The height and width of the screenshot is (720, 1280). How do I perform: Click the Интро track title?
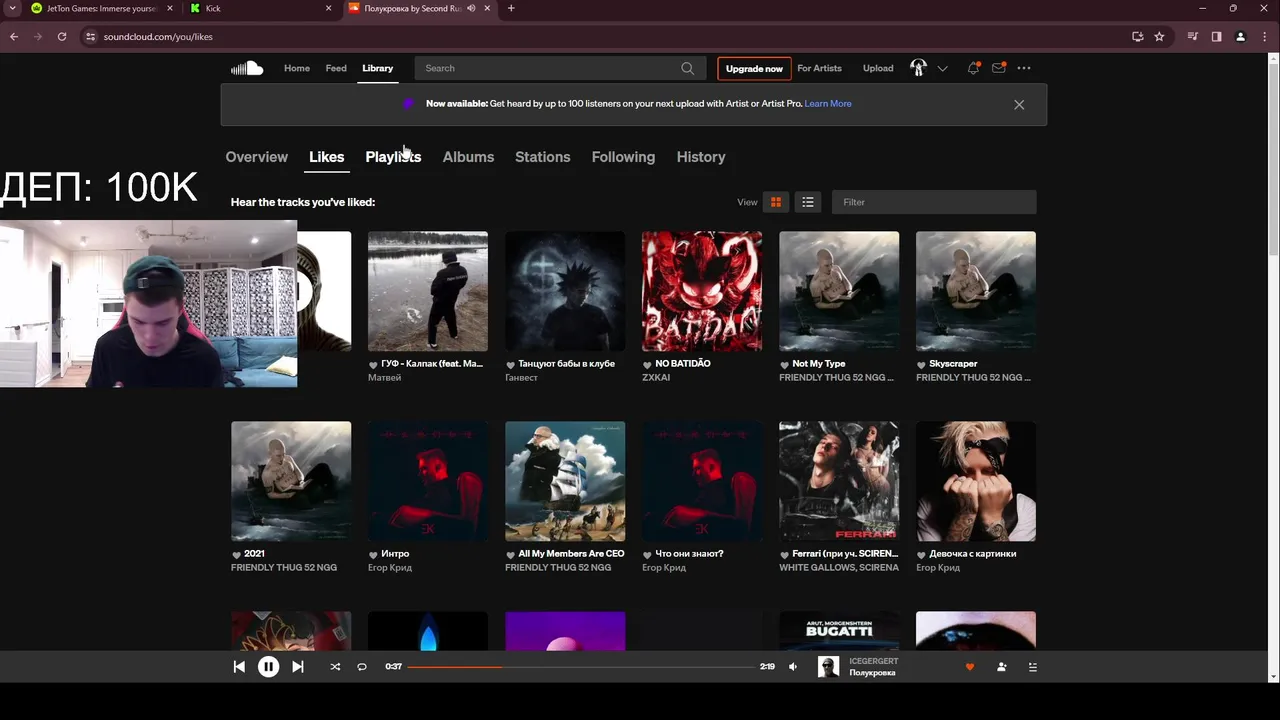(x=395, y=554)
